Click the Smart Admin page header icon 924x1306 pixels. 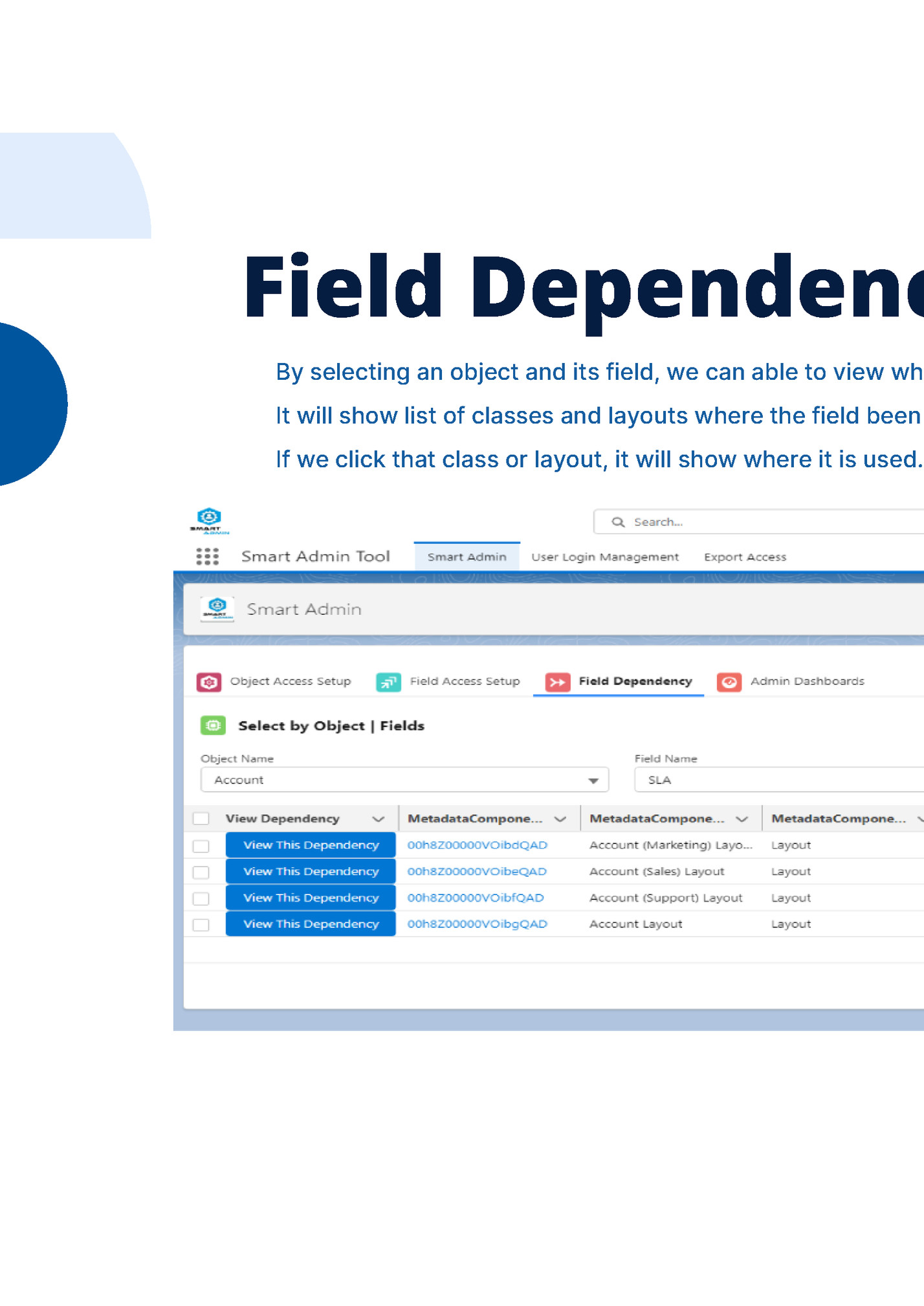pyautogui.click(x=217, y=609)
